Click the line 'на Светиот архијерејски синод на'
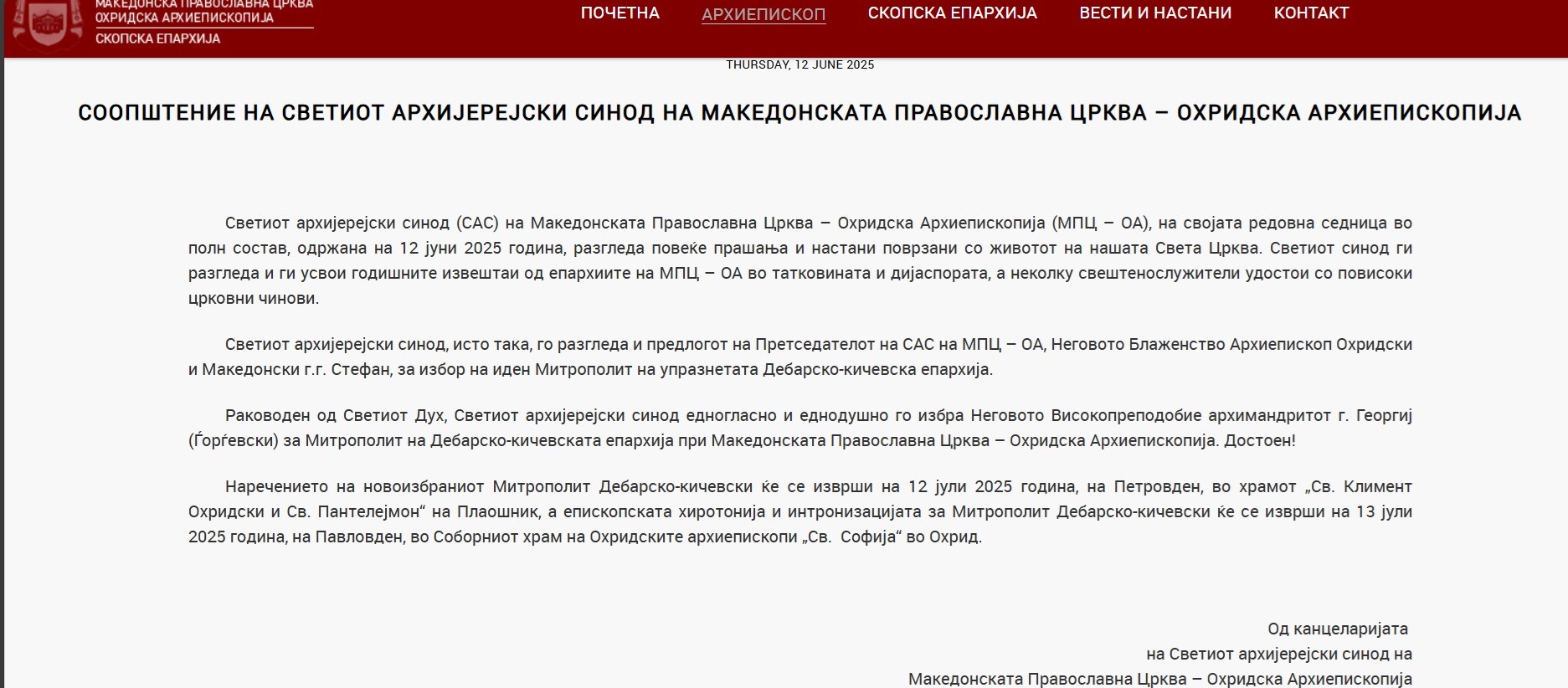Screen dimensions: 1568x688 pyautogui.click(x=1279, y=654)
